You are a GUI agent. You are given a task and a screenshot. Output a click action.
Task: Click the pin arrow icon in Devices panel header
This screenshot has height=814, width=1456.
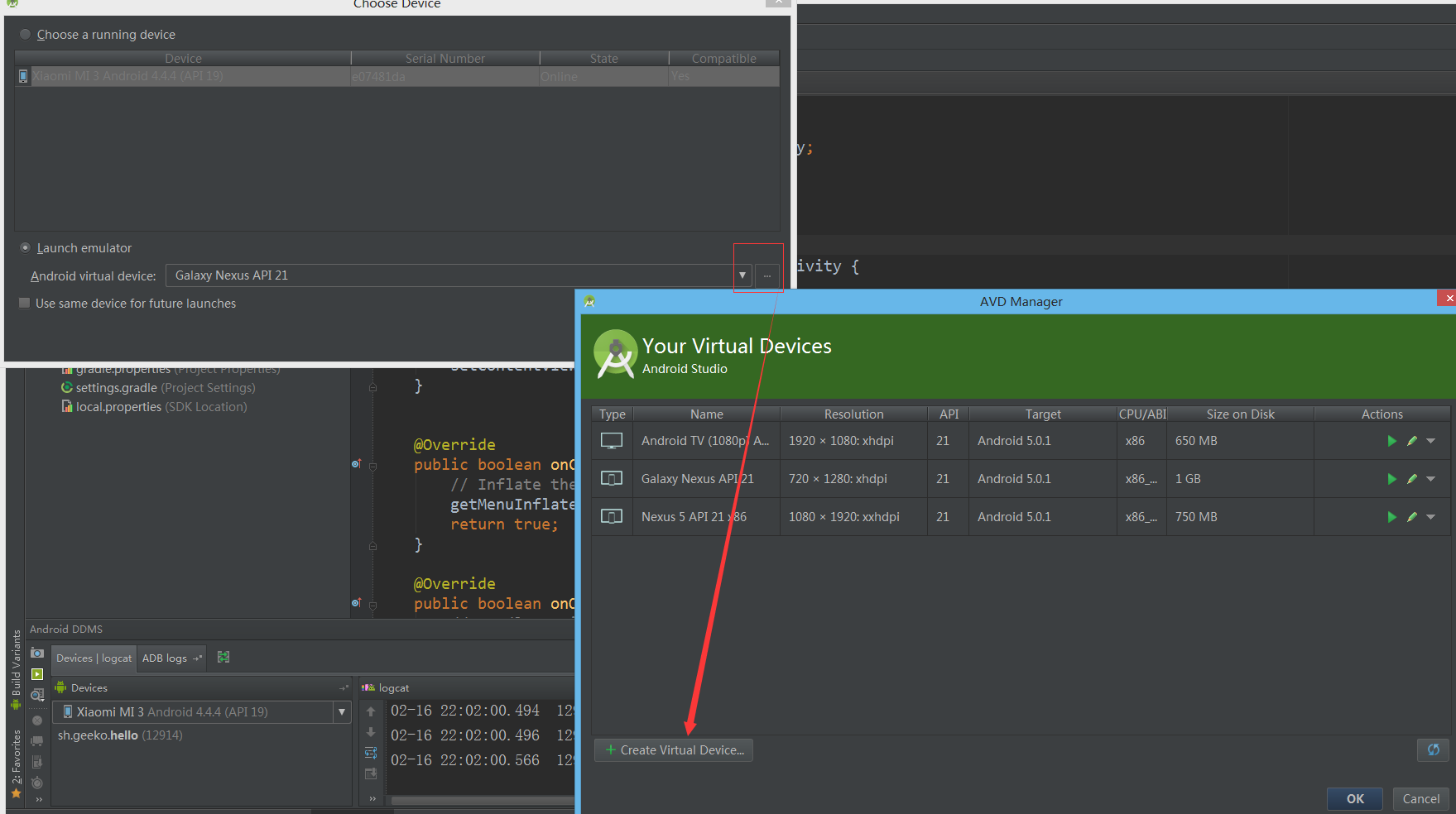(344, 688)
